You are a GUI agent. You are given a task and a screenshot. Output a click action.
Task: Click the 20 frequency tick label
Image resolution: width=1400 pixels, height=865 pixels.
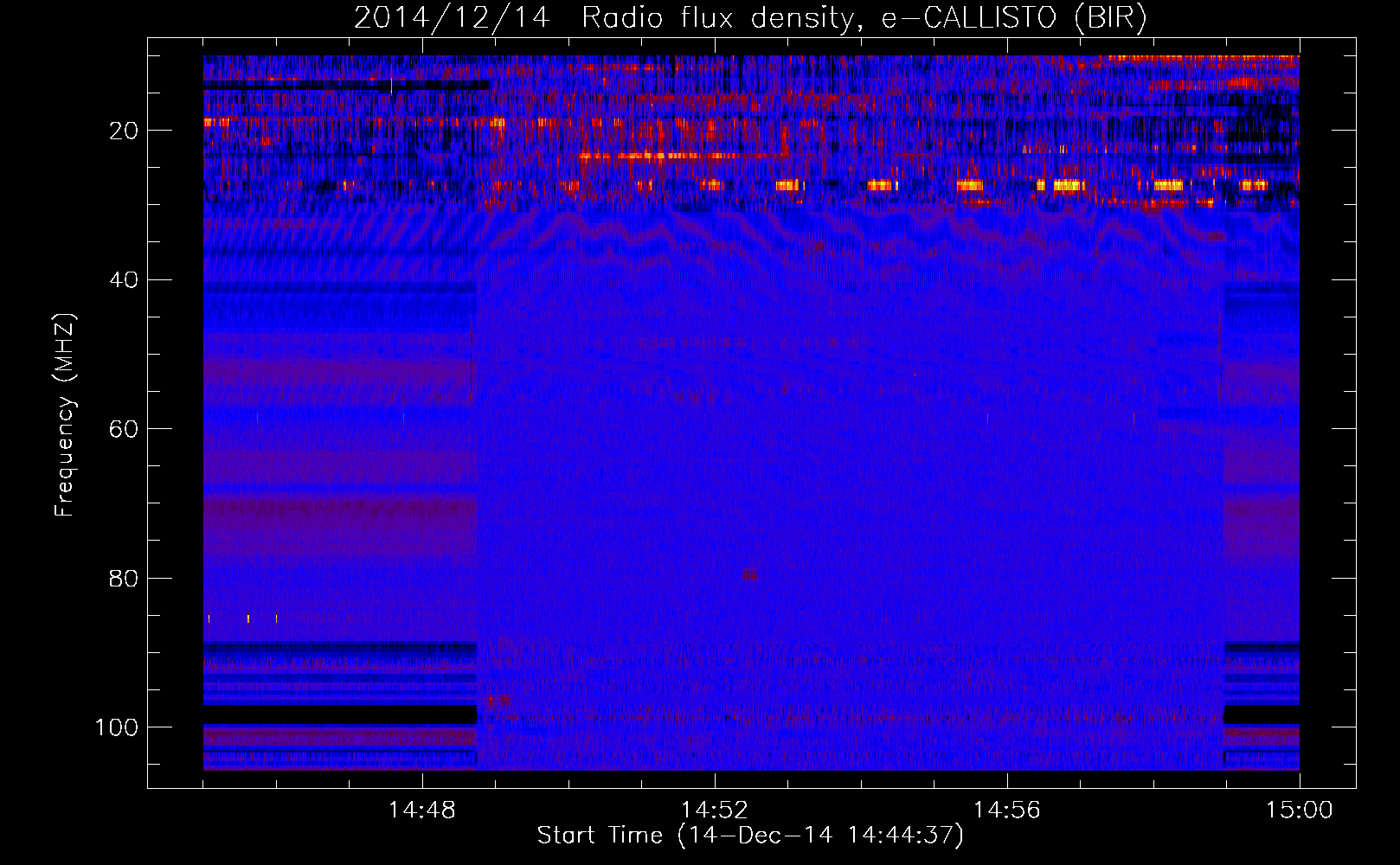(125, 131)
